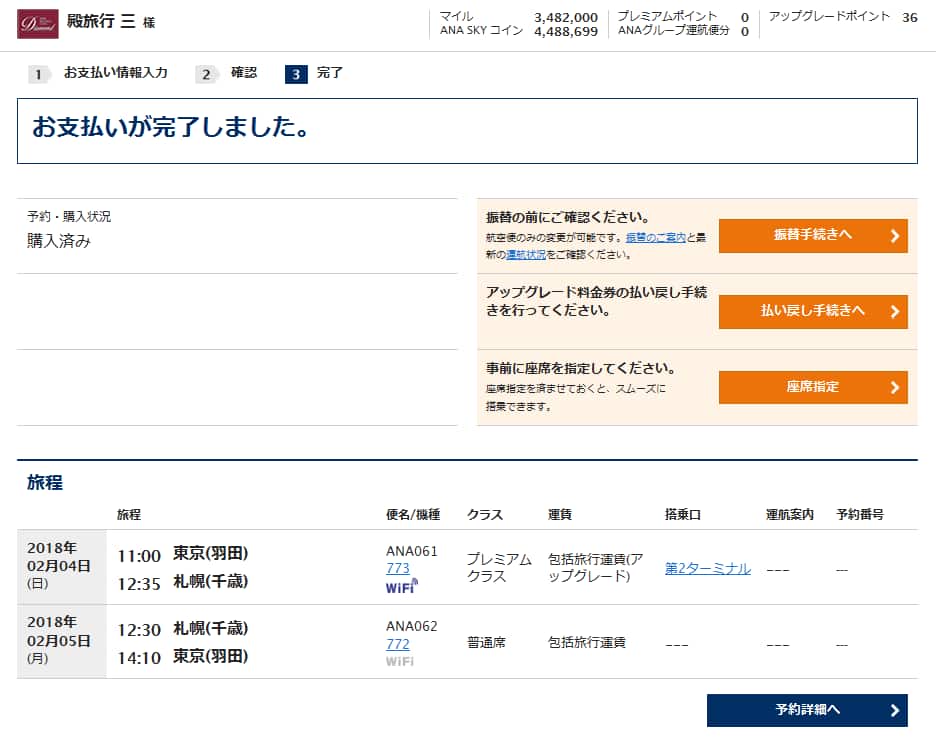The image size is (936, 756).
Task: Go to 予約詳細へ reservation details
Action: click(806, 710)
